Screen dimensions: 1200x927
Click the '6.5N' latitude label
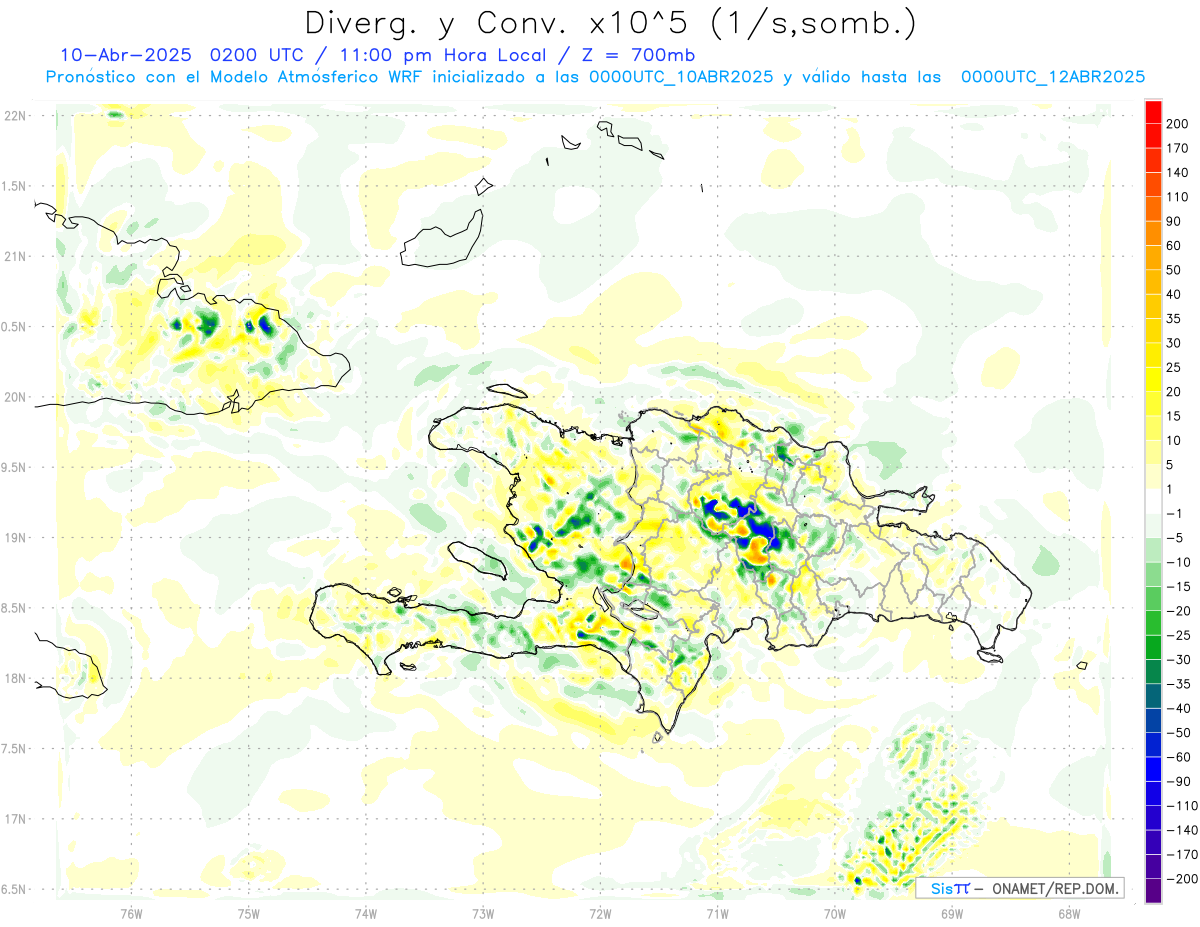tap(15, 889)
